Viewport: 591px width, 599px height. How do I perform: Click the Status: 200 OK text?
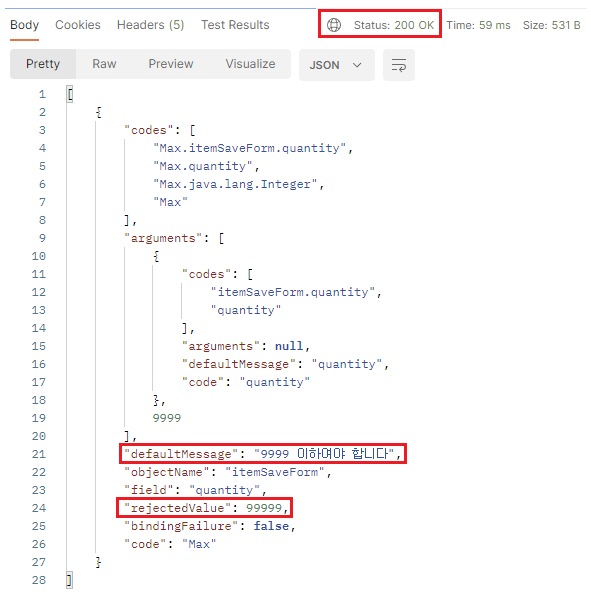393,25
